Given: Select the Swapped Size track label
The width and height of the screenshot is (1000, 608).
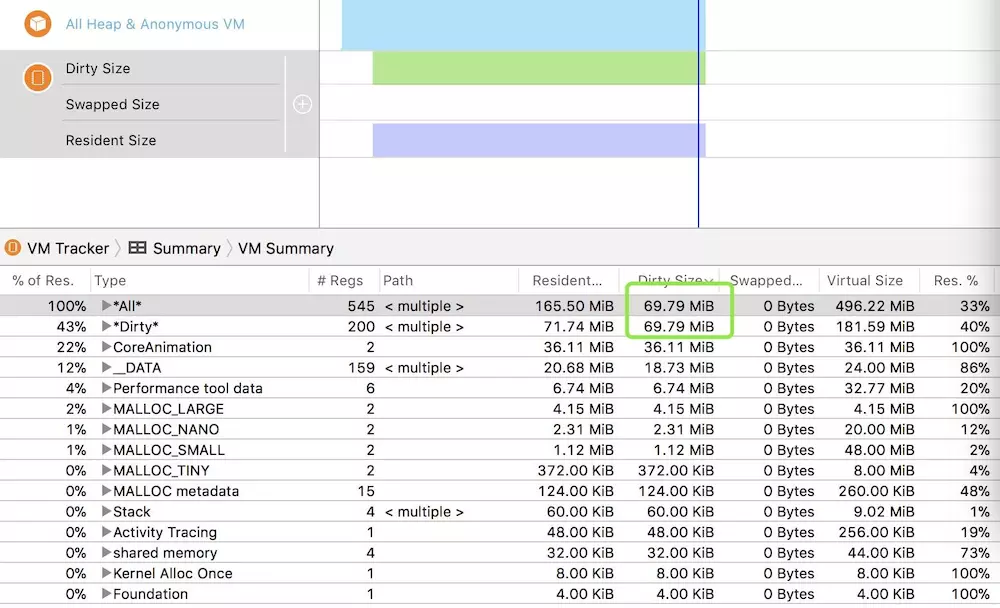Looking at the screenshot, I should click(112, 104).
